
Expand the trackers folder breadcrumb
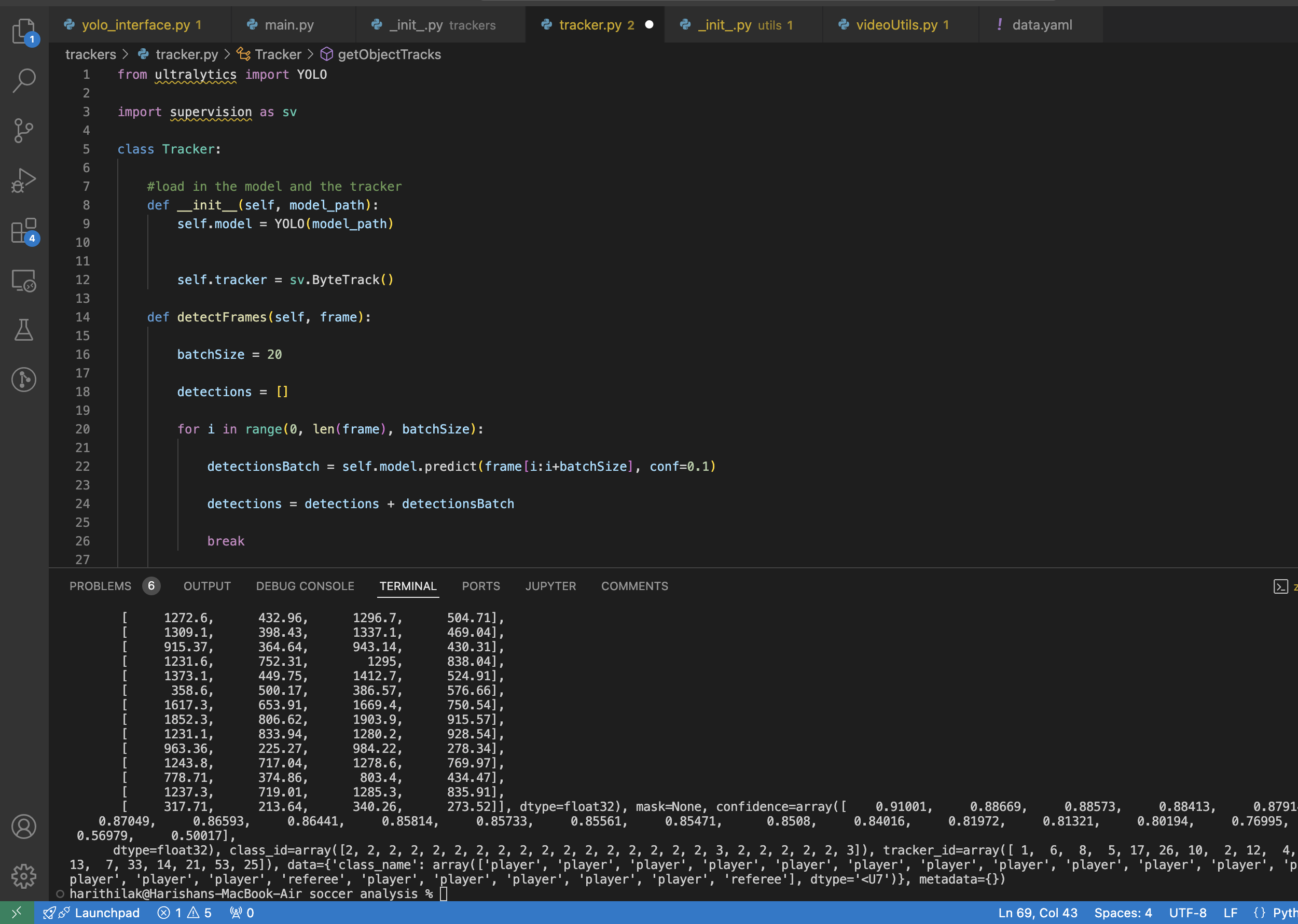click(90, 54)
